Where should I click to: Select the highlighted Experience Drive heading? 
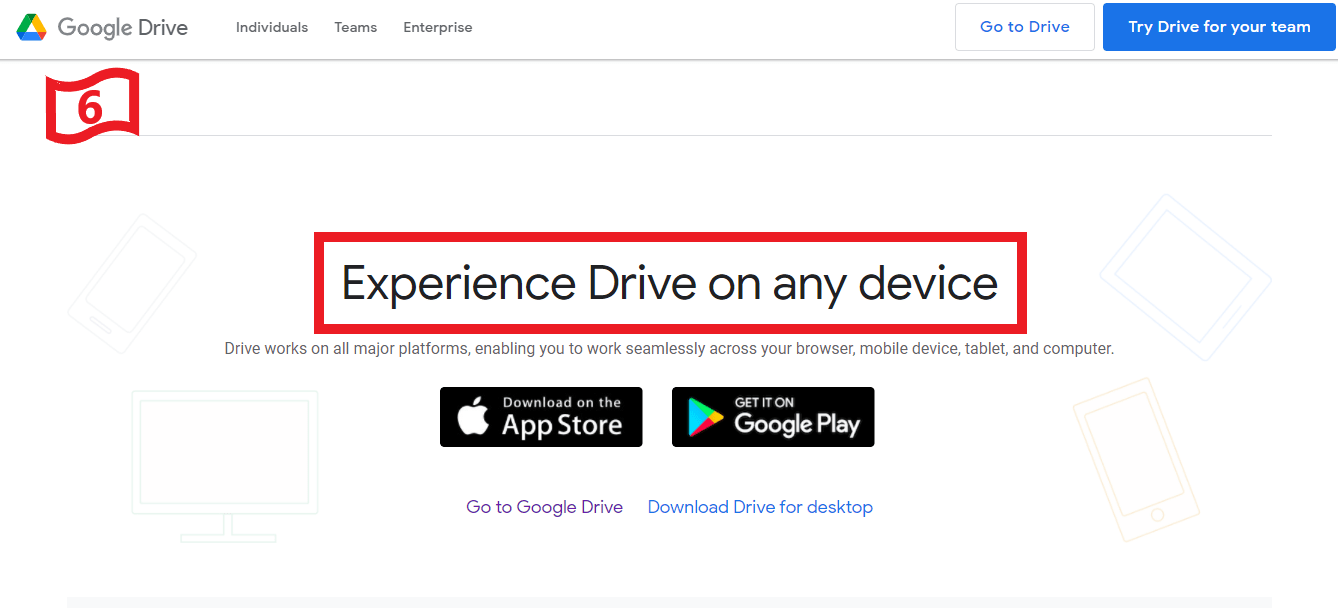click(x=669, y=283)
